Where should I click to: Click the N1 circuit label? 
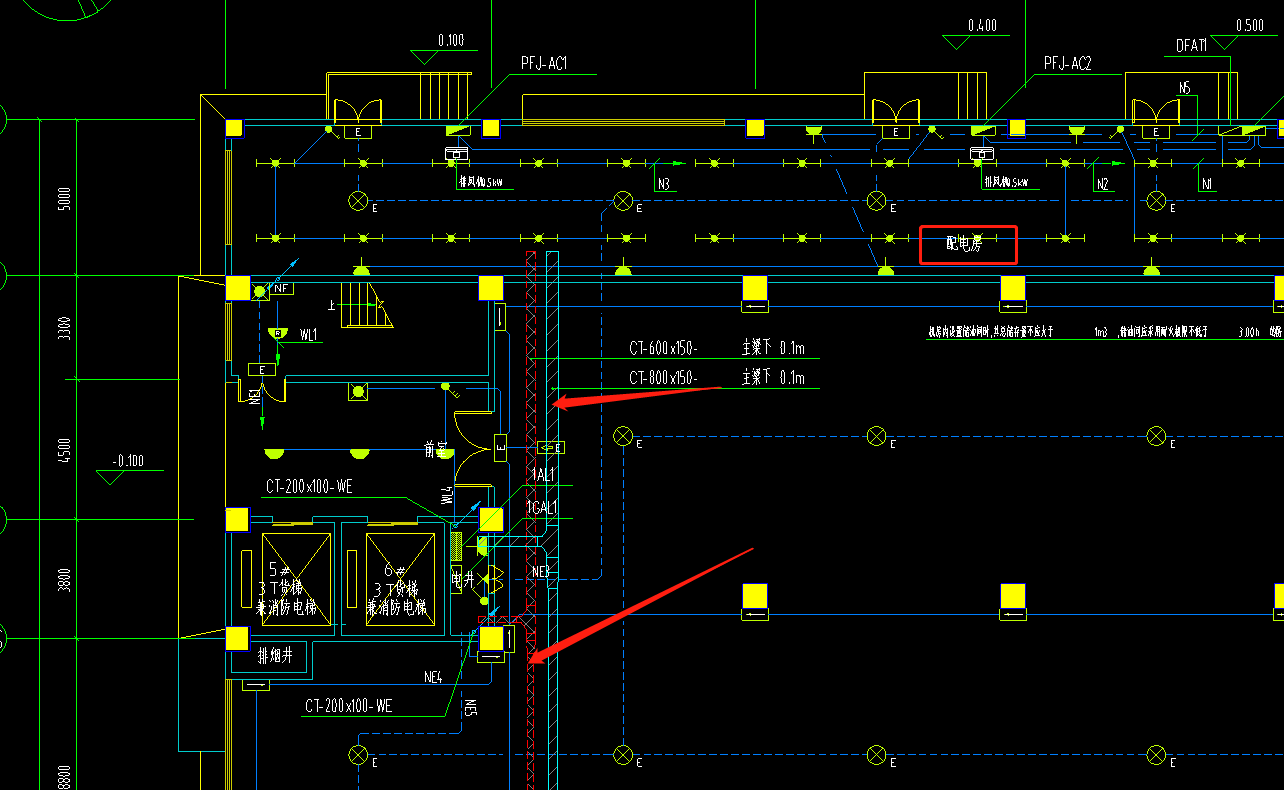[1207, 184]
